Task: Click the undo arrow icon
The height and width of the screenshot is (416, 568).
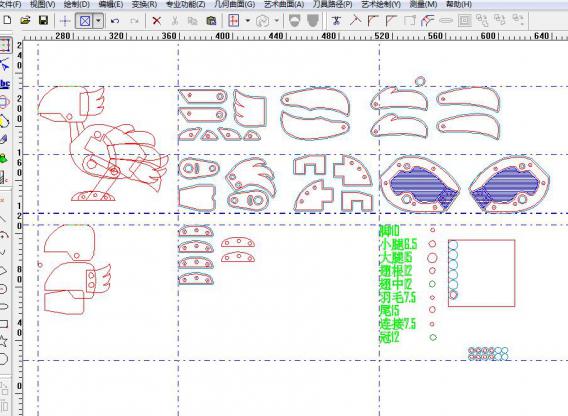Action: 115,21
